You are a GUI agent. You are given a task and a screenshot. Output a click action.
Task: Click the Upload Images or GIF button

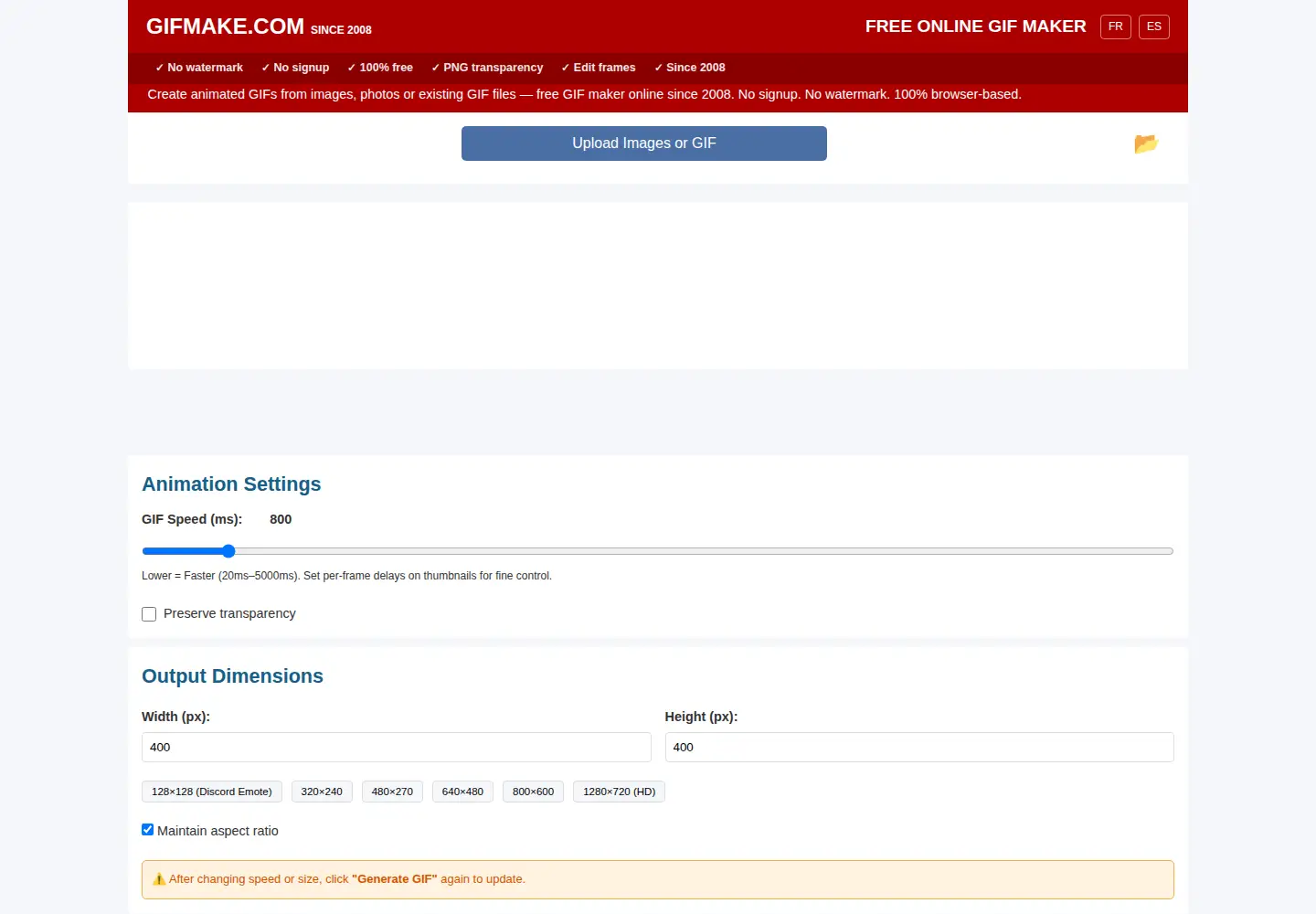tap(644, 143)
